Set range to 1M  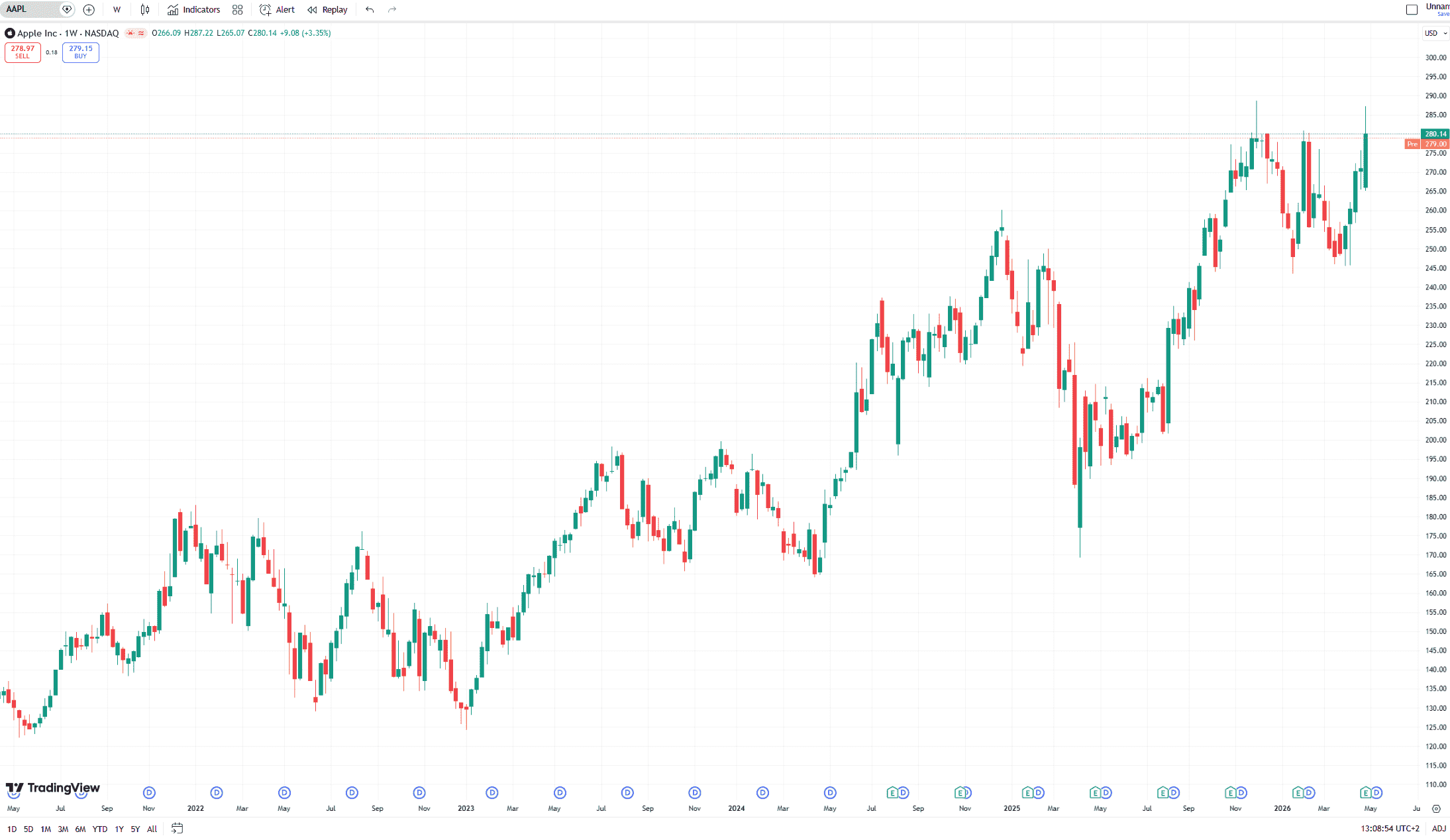tap(46, 829)
